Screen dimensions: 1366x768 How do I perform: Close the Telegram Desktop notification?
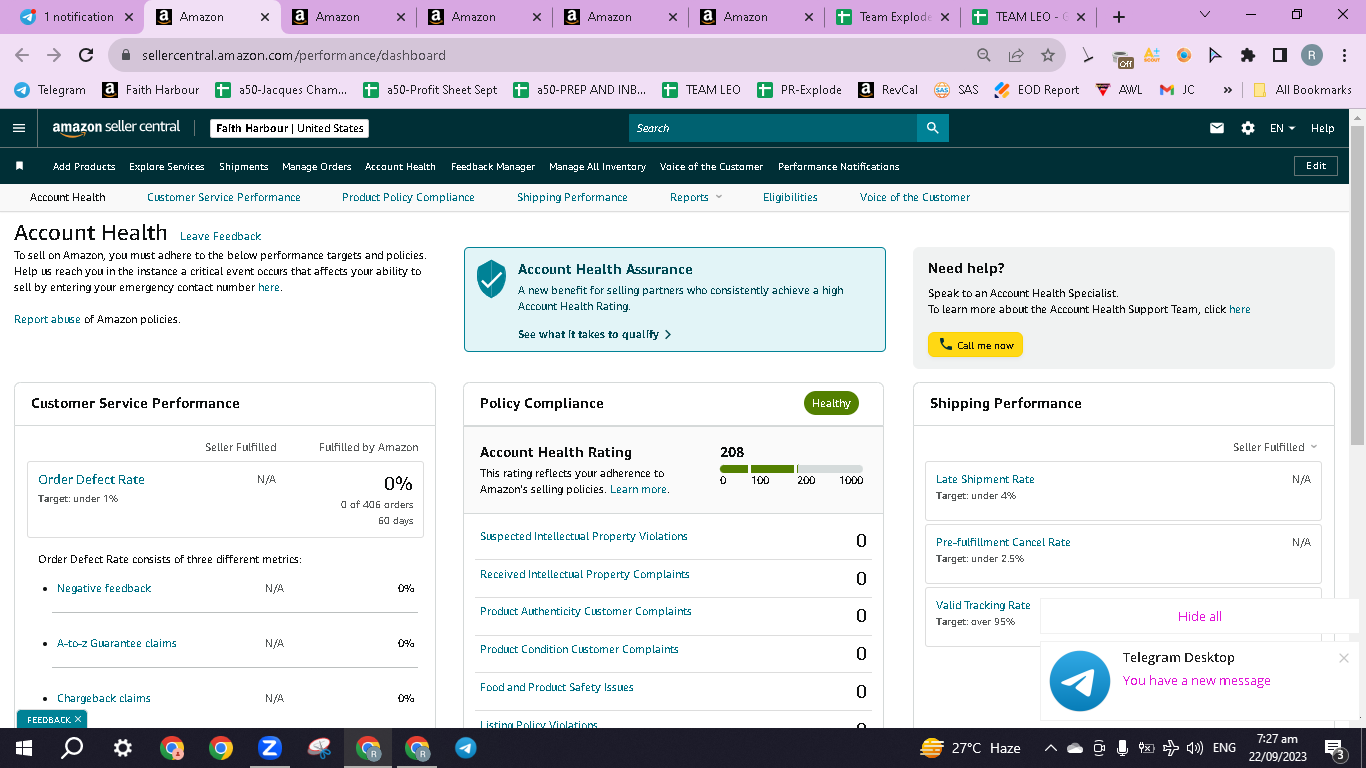coord(1343,658)
